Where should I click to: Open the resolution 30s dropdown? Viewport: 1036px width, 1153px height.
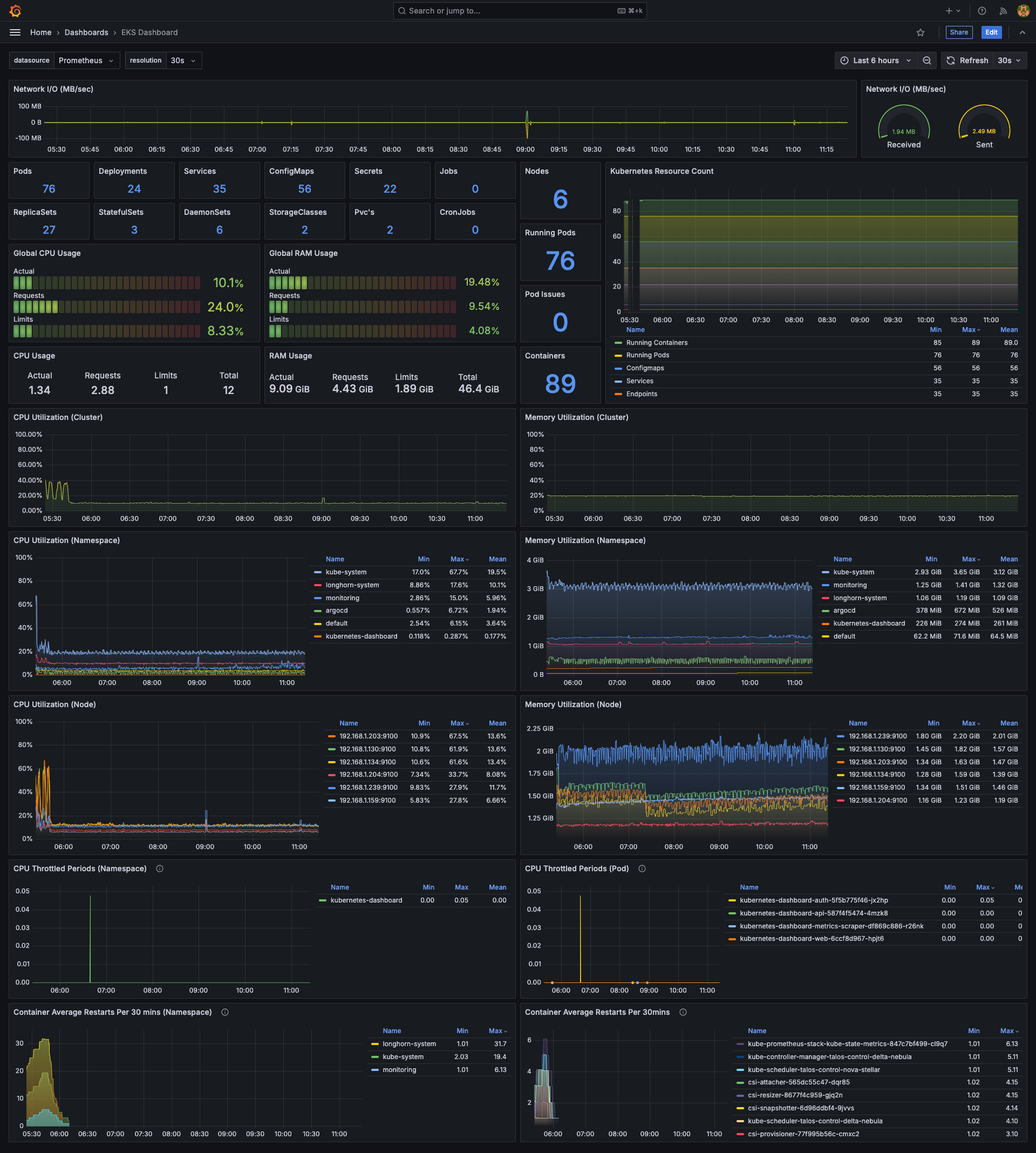(183, 60)
